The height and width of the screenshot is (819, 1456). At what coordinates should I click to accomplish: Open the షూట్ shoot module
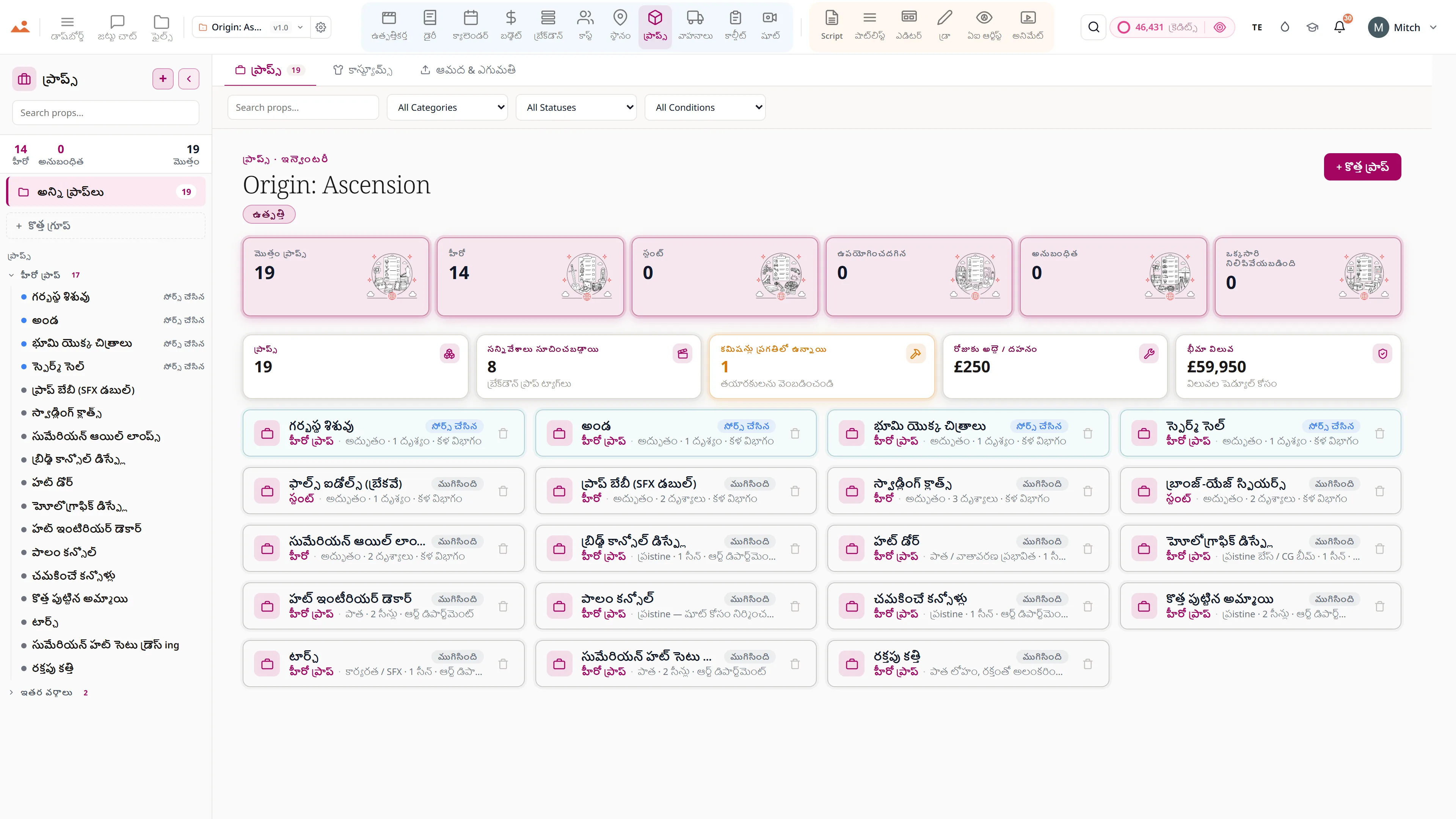(770, 26)
